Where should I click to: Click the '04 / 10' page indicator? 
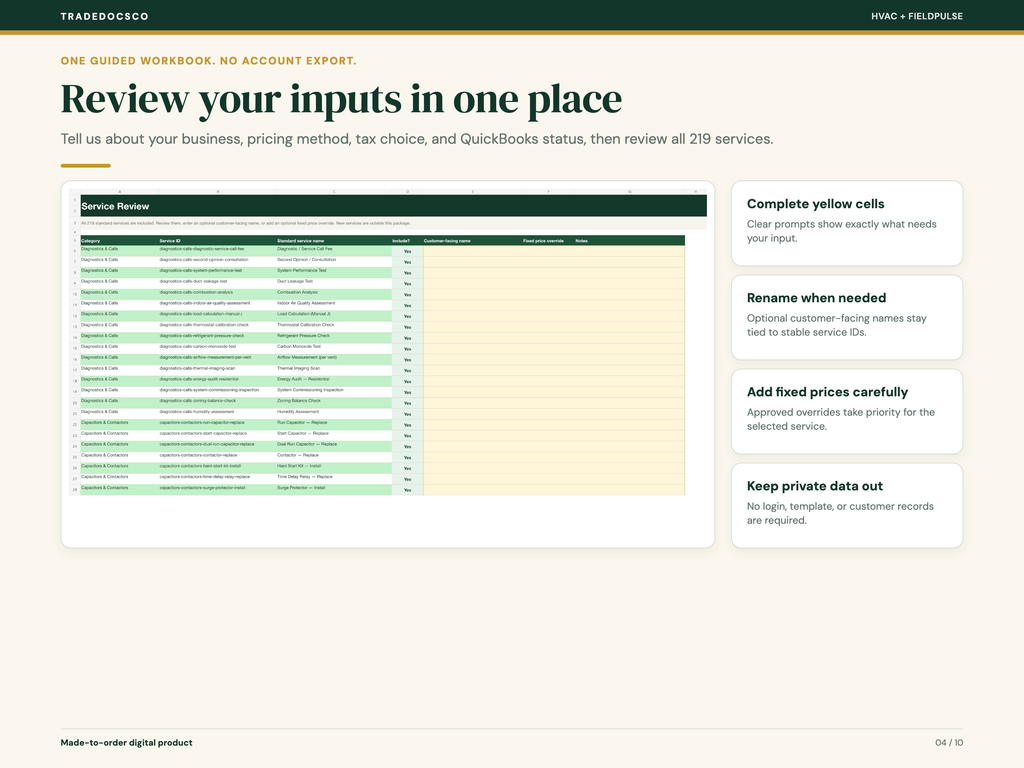coord(949,743)
